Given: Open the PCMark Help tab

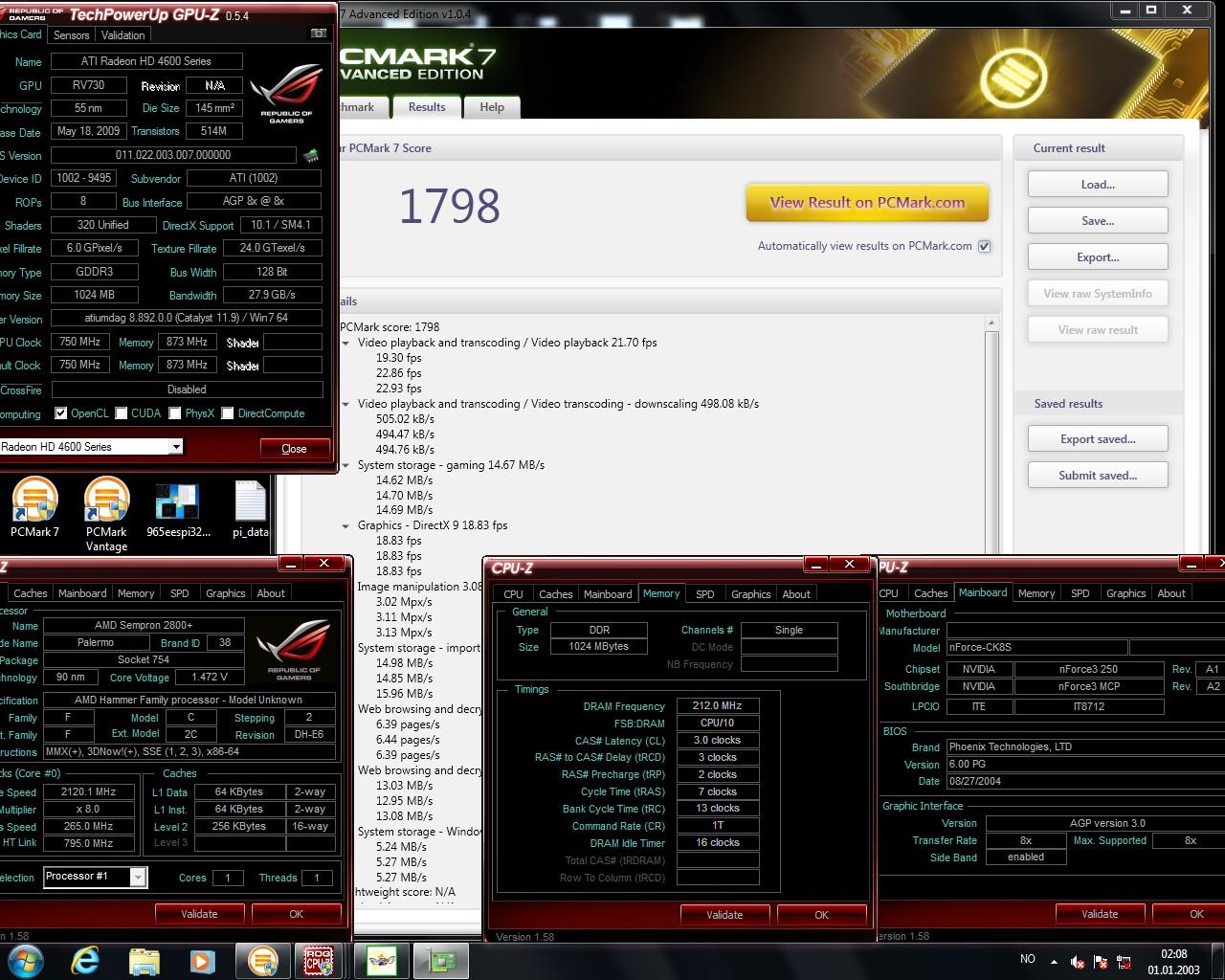Looking at the screenshot, I should pyautogui.click(x=492, y=107).
